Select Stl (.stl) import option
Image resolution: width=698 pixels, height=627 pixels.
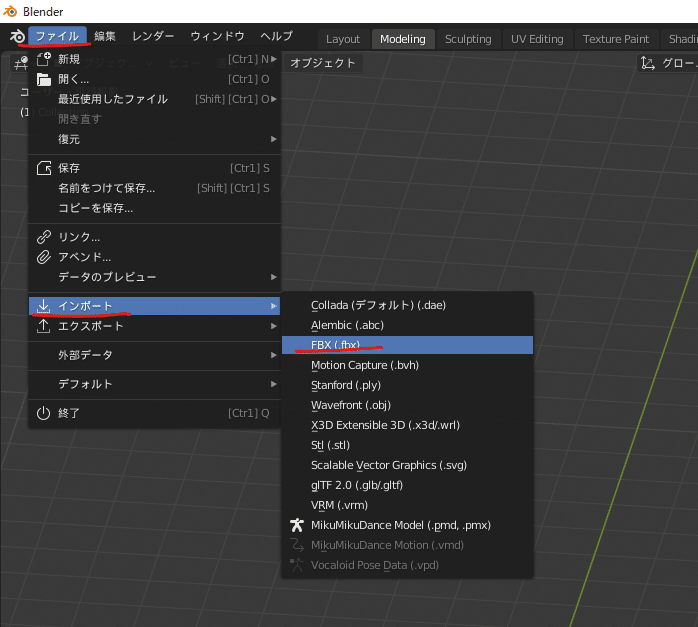click(407, 445)
